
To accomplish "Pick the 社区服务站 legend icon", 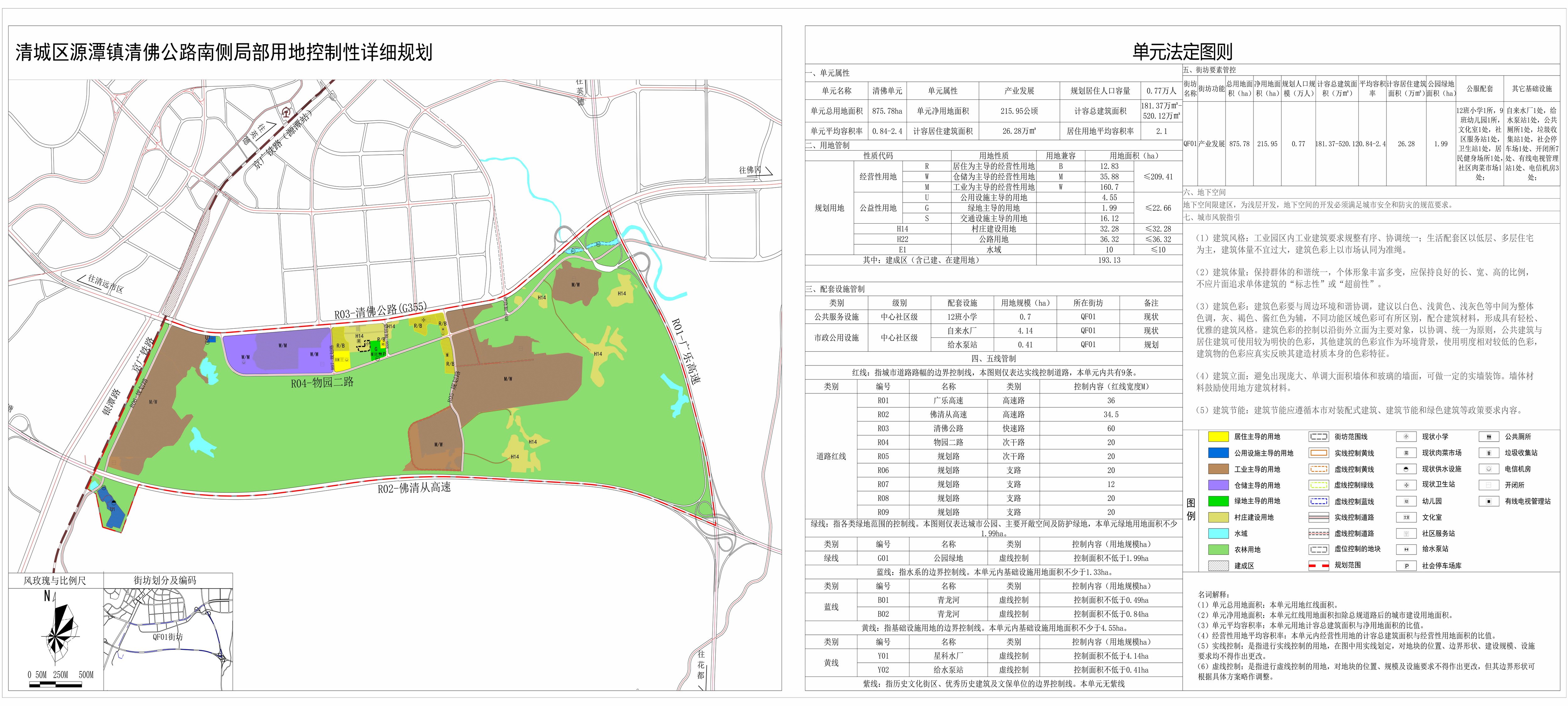I will [1406, 533].
